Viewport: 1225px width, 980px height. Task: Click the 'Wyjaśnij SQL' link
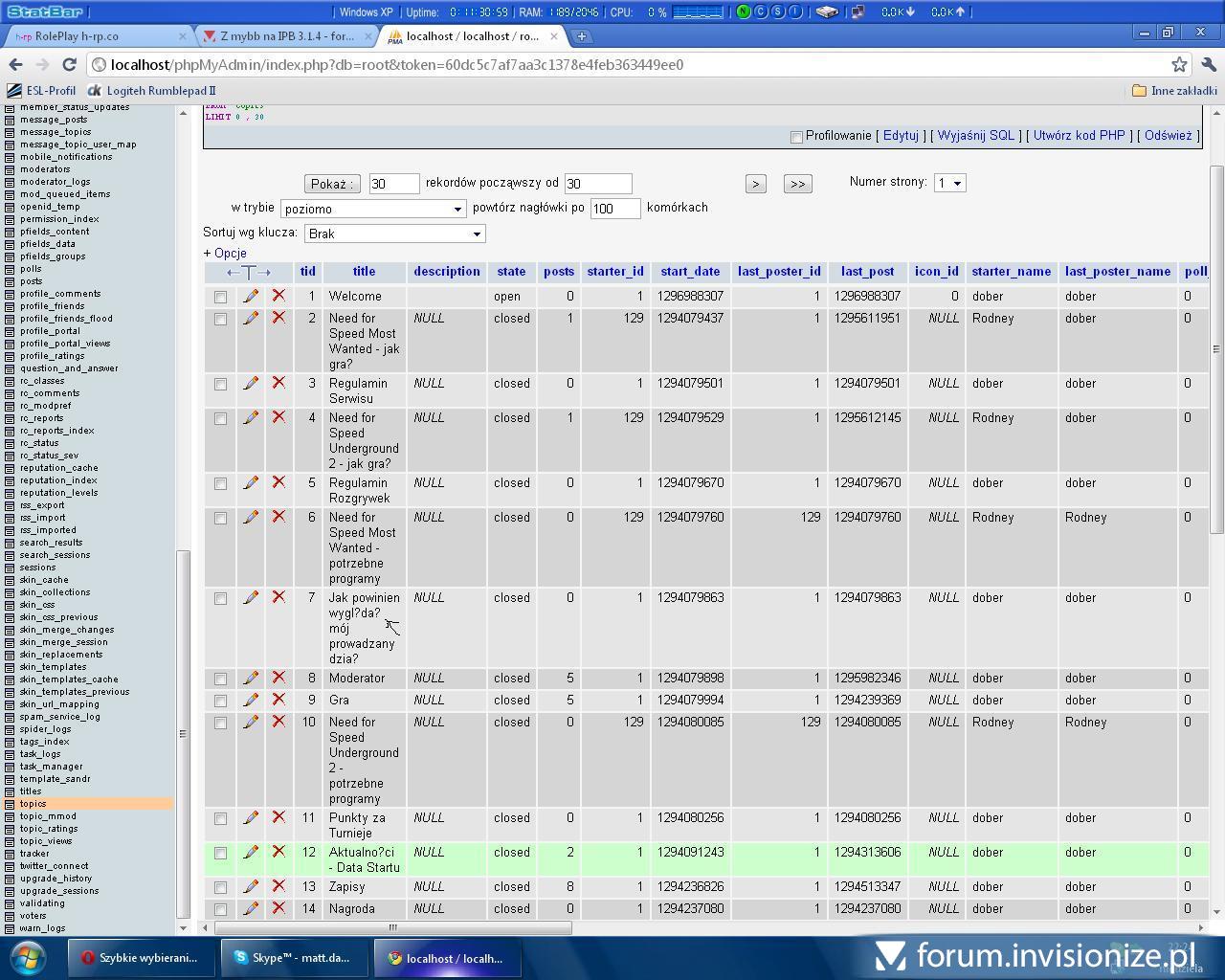[975, 136]
